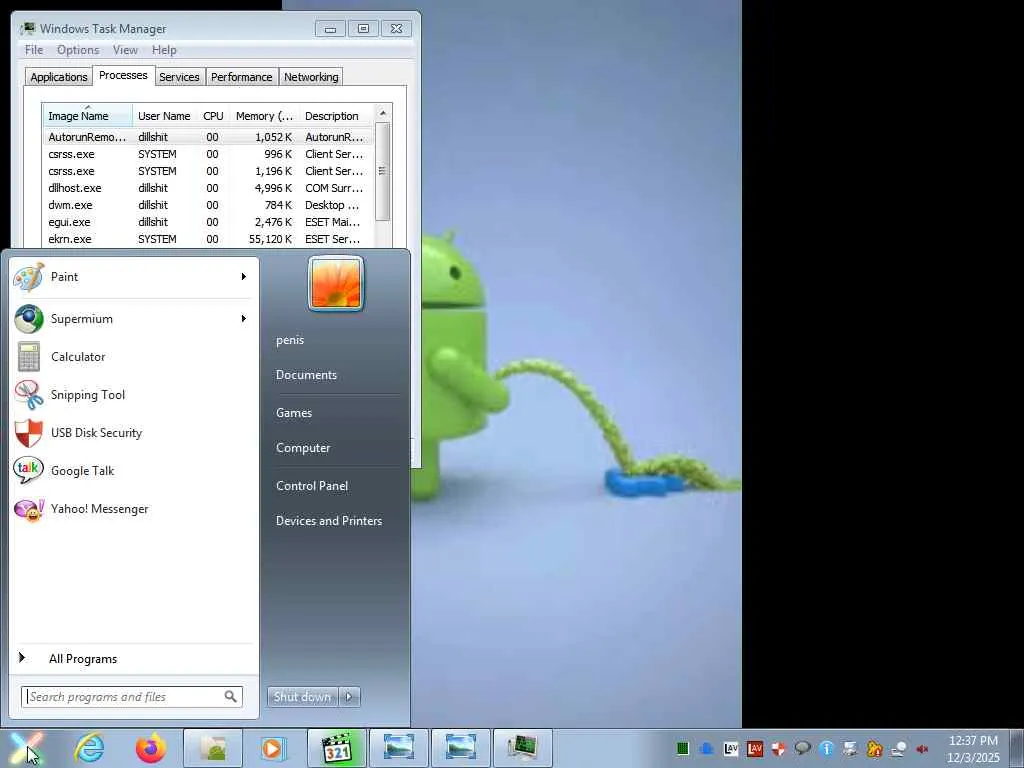This screenshot has height=768, width=1024.
Task: Sort processes by Image Name column
Action: tap(88, 116)
